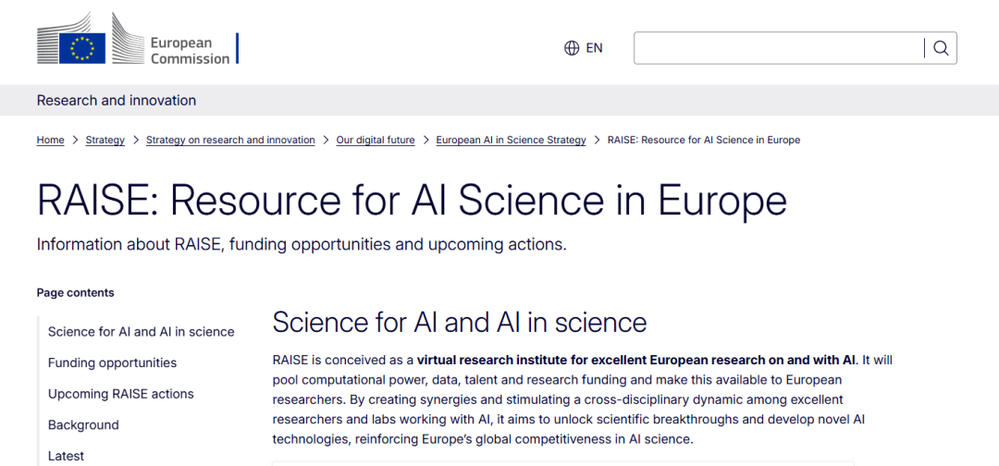
Task: Jump to Latest section
Action: 66,456
